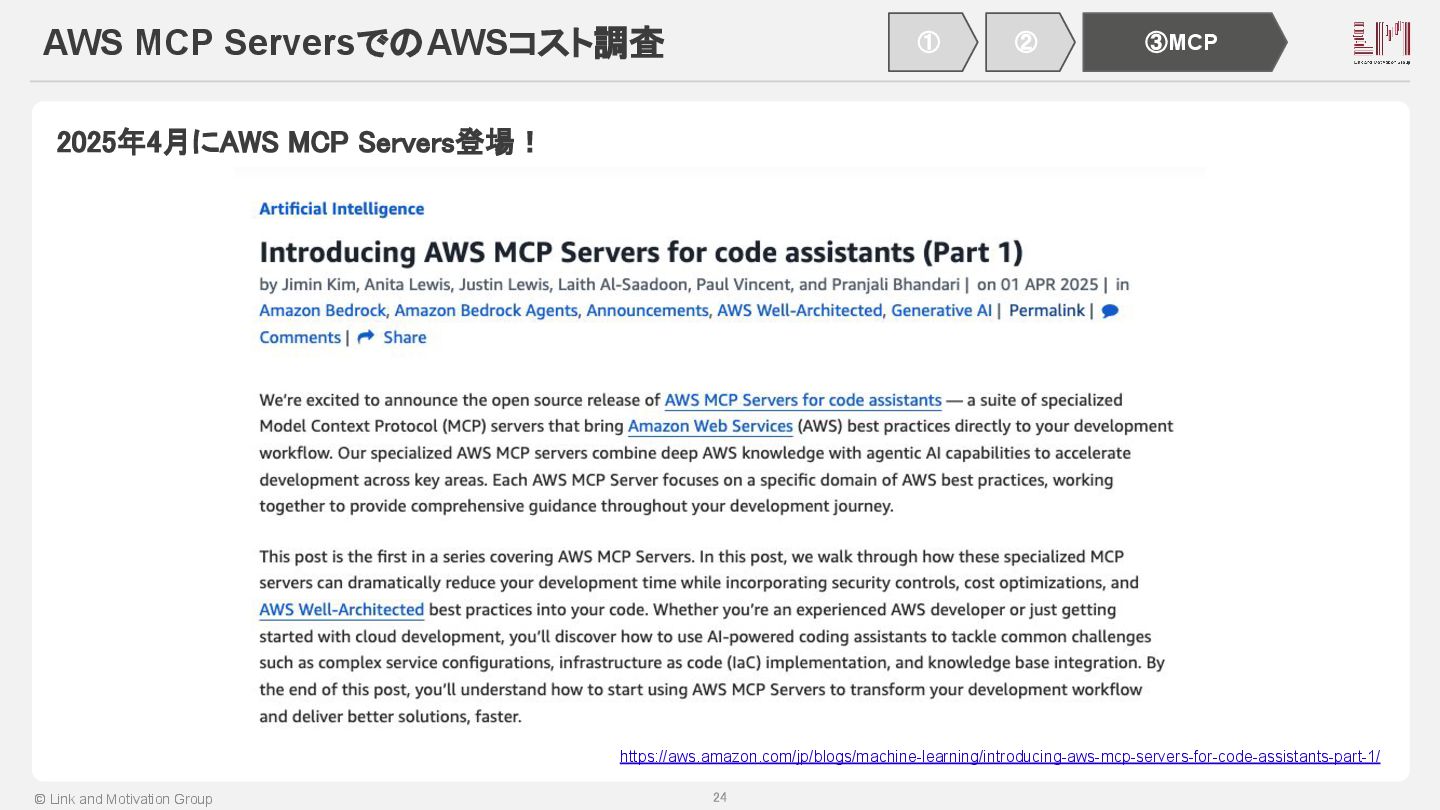Select the ③MCP progress step
The height and width of the screenshot is (810, 1440).
(x=1182, y=42)
